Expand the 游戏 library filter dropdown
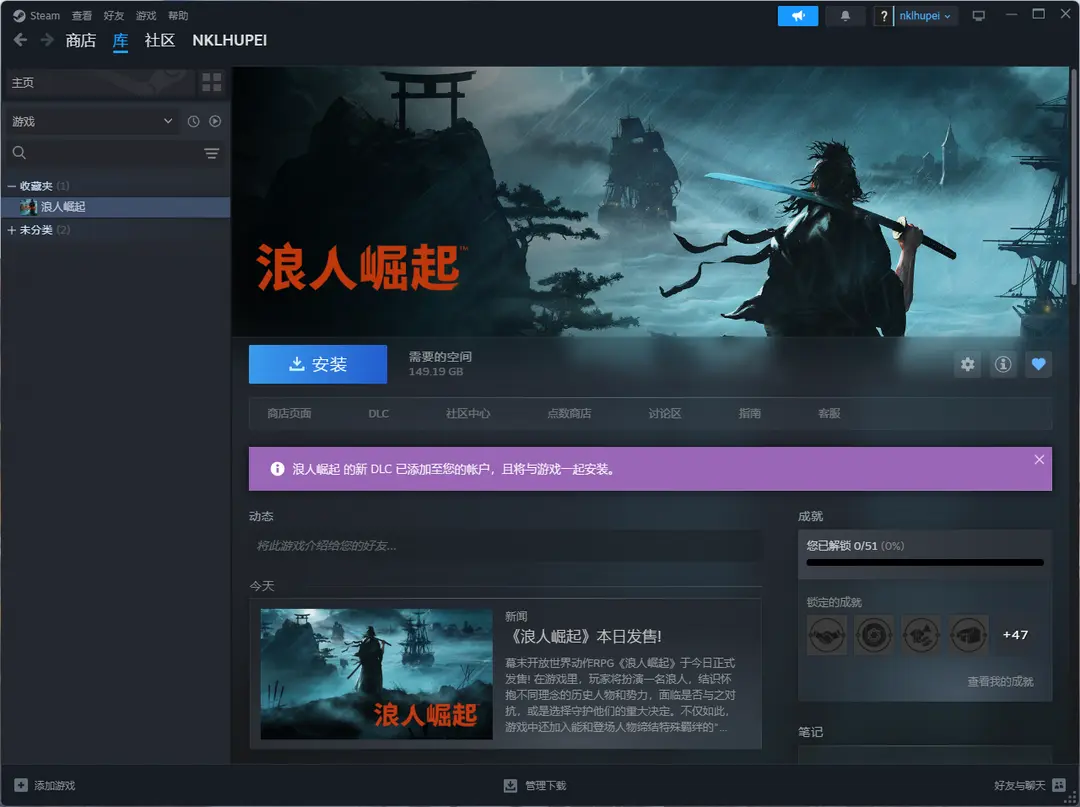This screenshot has height=807, width=1080. click(91, 121)
